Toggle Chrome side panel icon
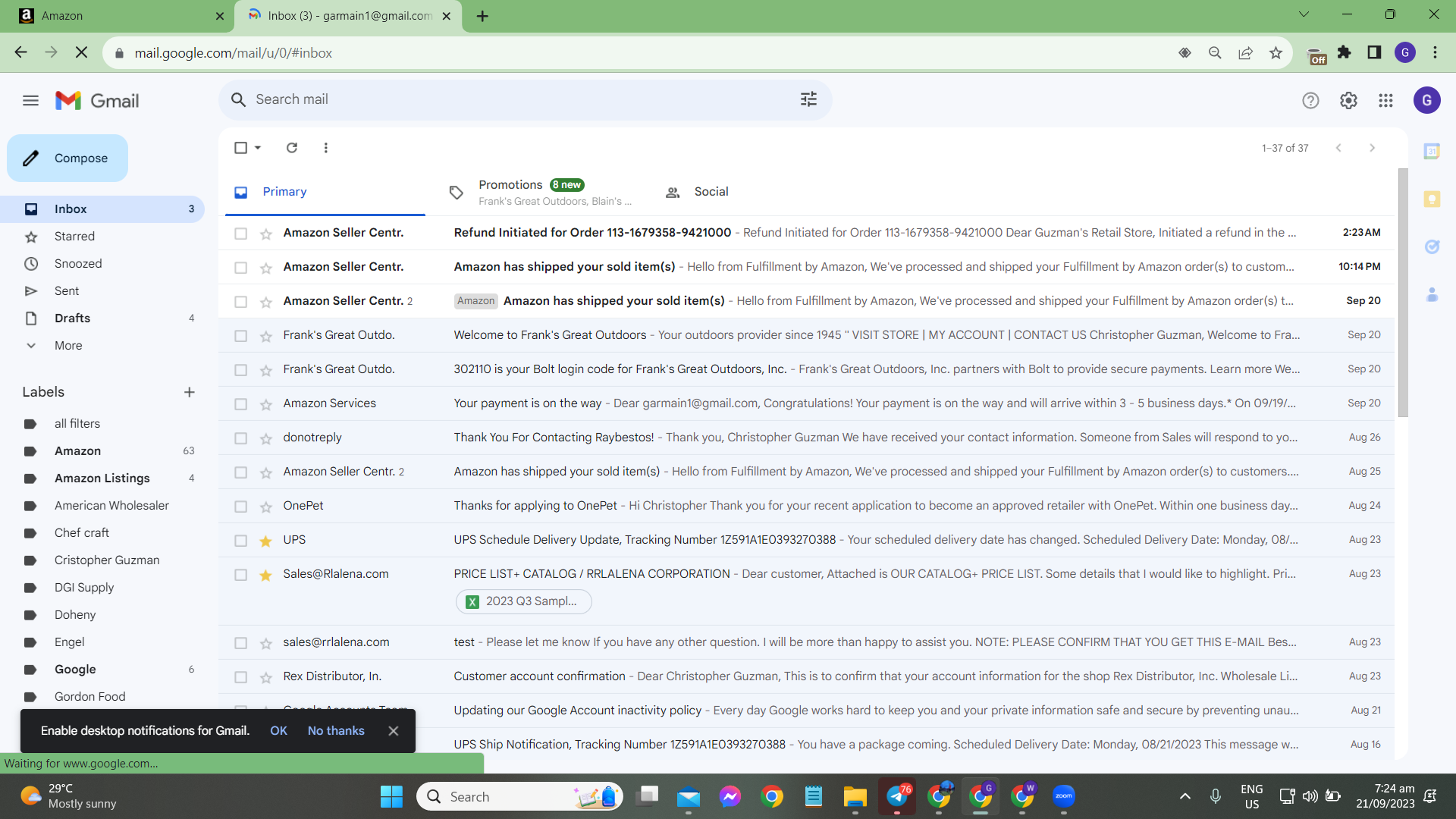The width and height of the screenshot is (1456, 819). (x=1374, y=52)
